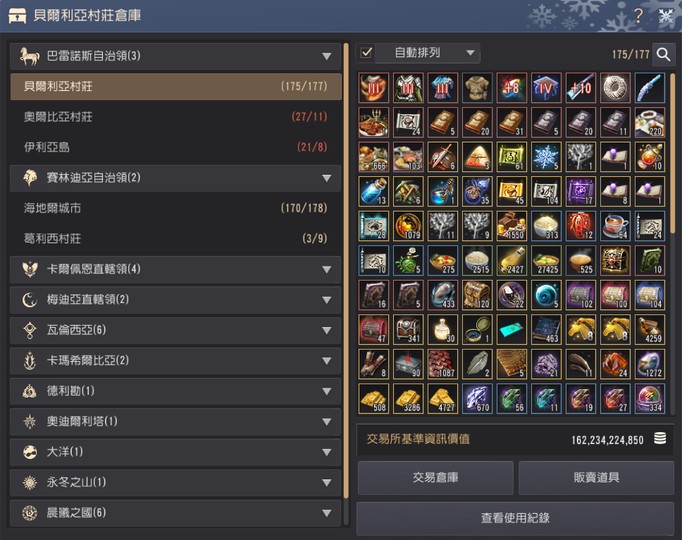Screen dimensions: 682x540
Task: Toggle the 自動排列 checkbox
Action: coord(366,53)
